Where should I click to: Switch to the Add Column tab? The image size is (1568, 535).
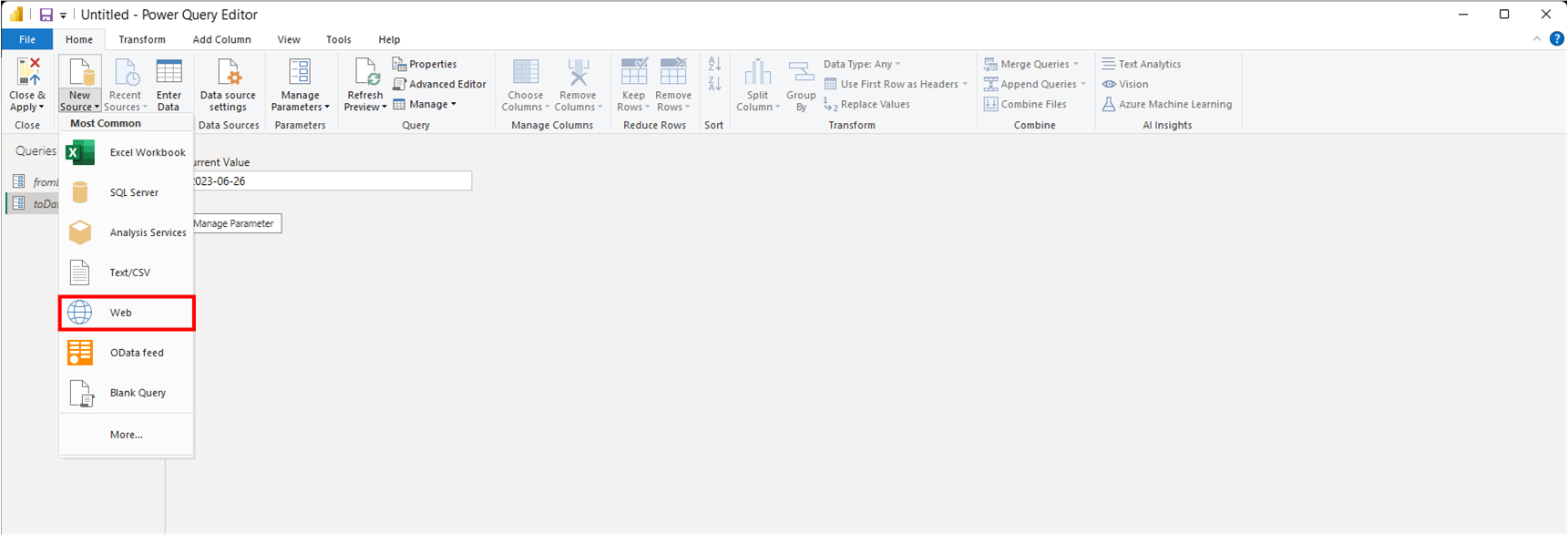pyautogui.click(x=221, y=39)
